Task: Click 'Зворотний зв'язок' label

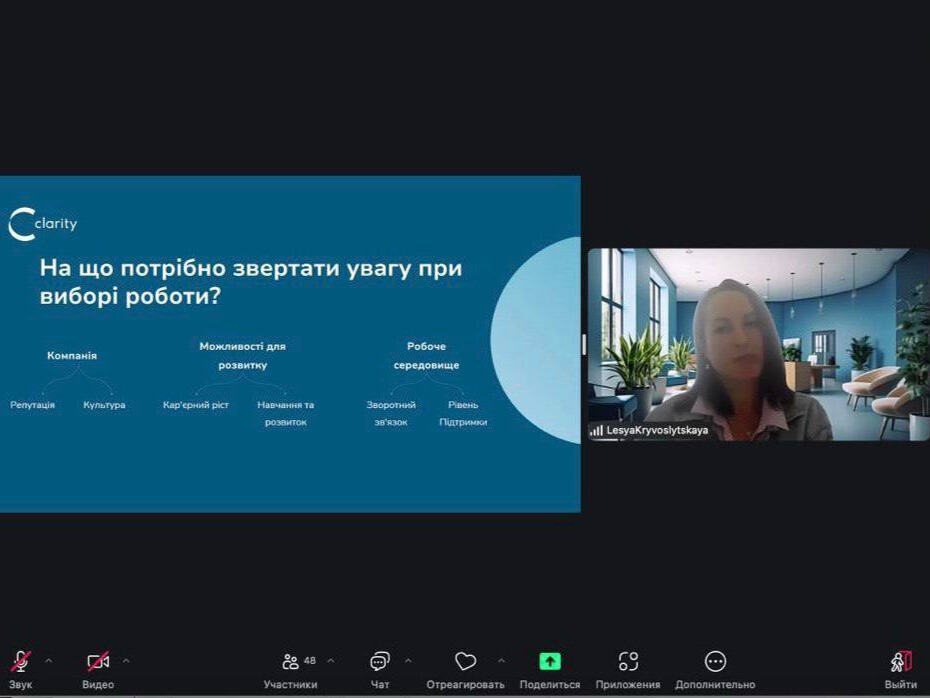Action: 391,413
